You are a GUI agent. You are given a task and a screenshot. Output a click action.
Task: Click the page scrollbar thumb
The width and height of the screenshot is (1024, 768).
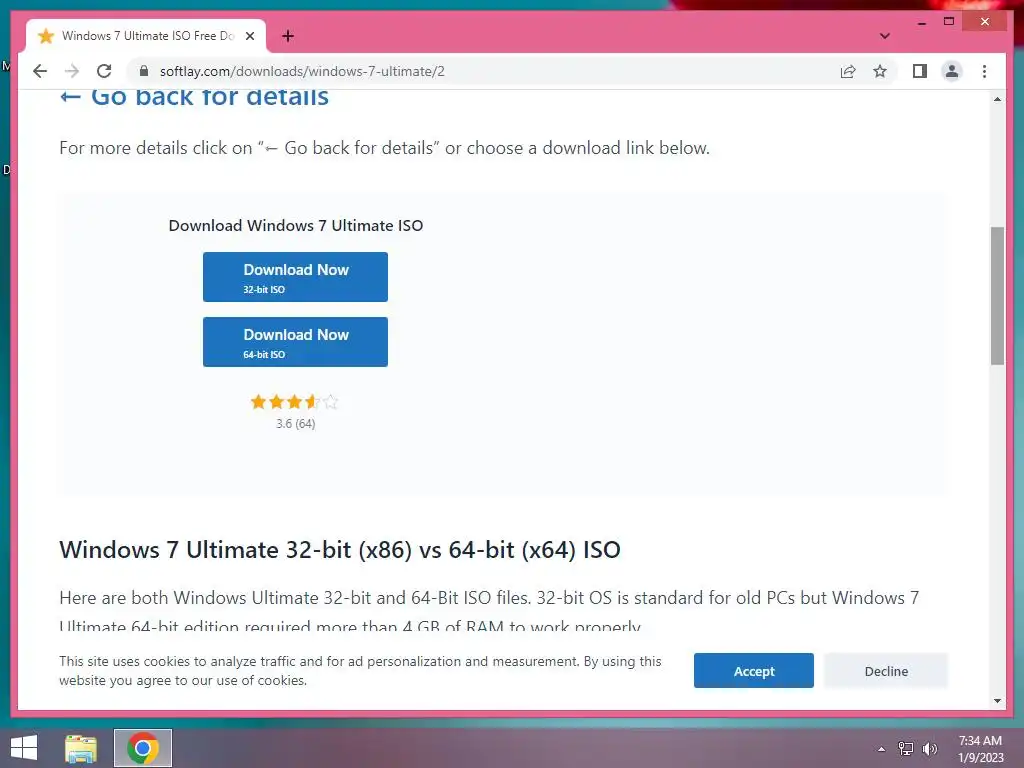[997, 296]
